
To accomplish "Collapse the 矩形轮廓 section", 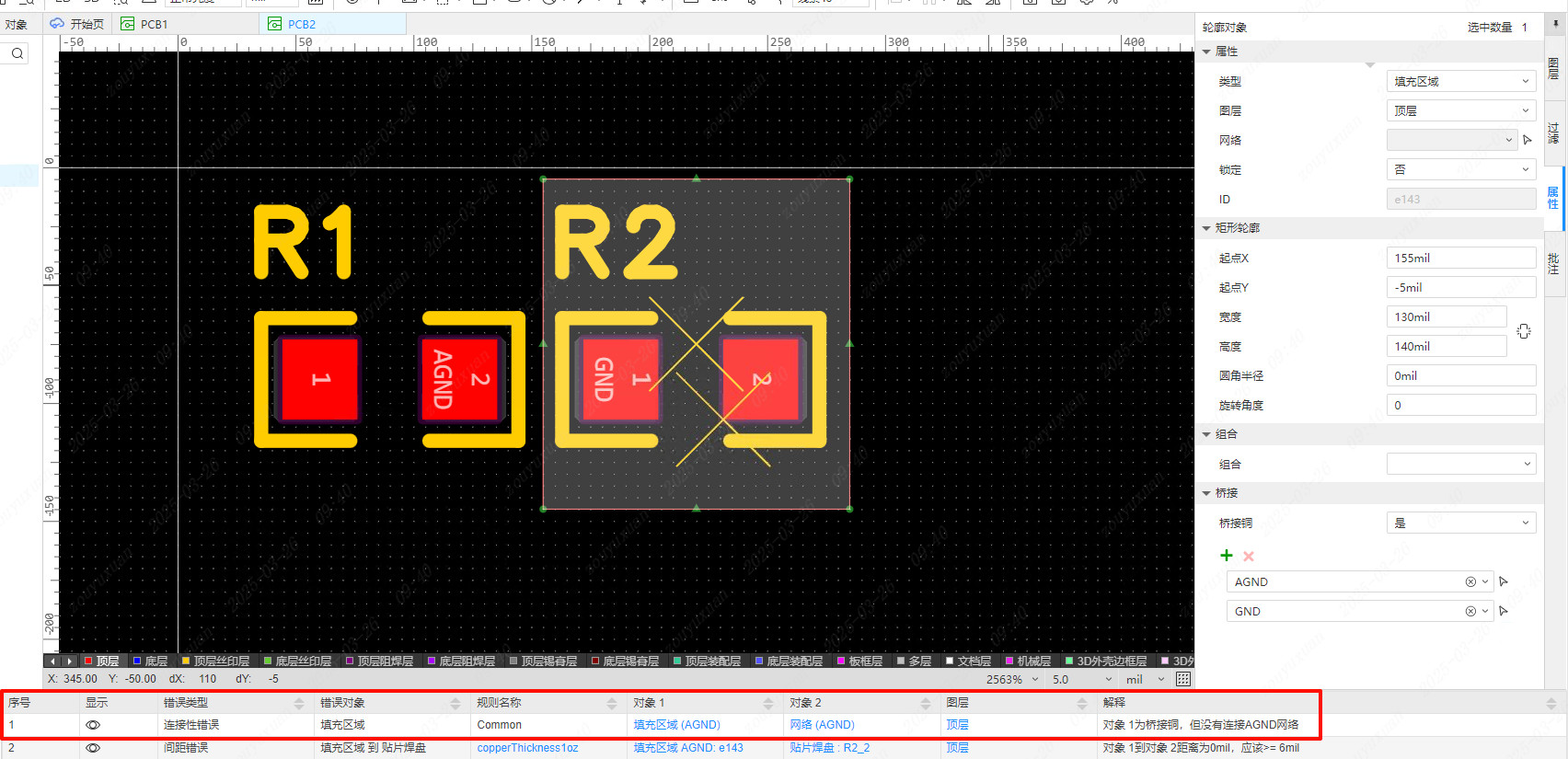I will click(x=1206, y=228).
